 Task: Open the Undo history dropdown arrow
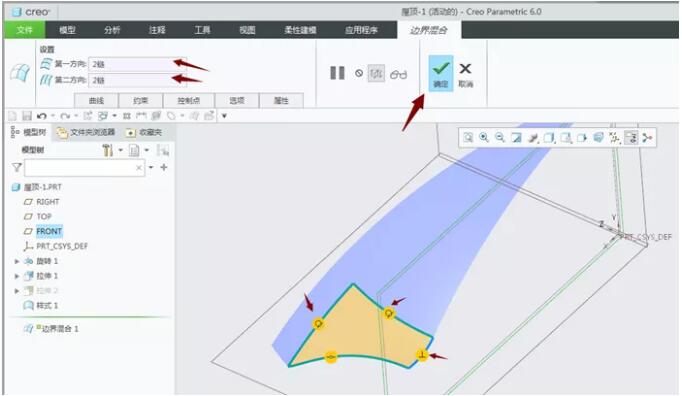(53, 116)
